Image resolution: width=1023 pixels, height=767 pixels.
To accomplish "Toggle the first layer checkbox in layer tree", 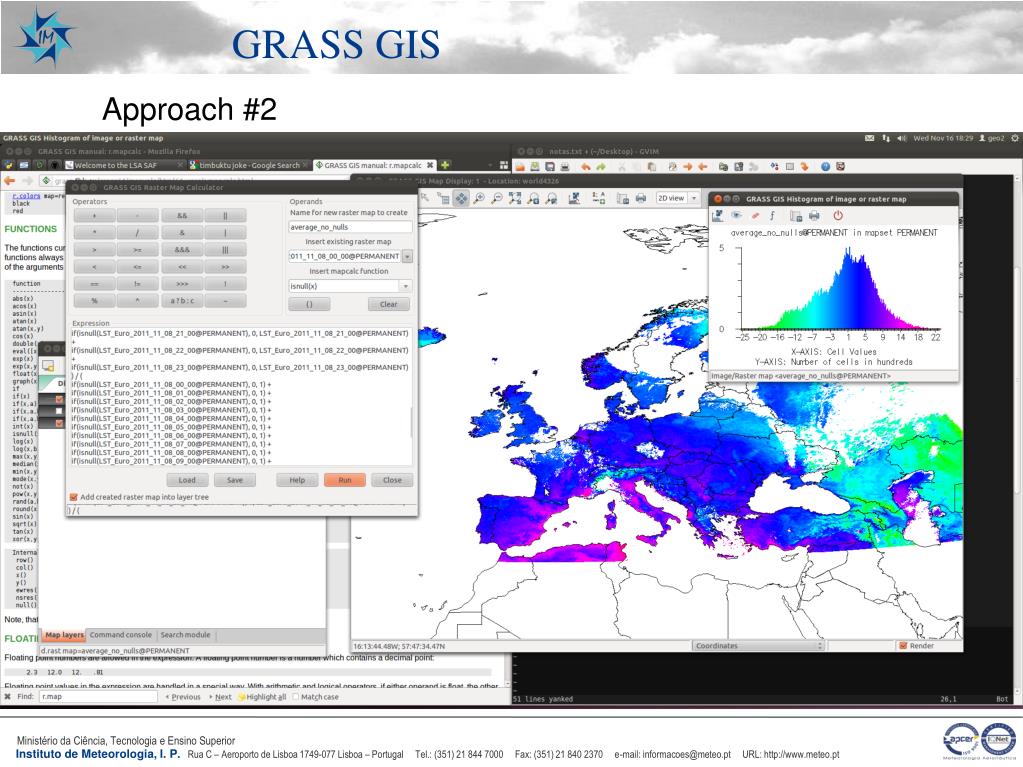I will [59, 399].
